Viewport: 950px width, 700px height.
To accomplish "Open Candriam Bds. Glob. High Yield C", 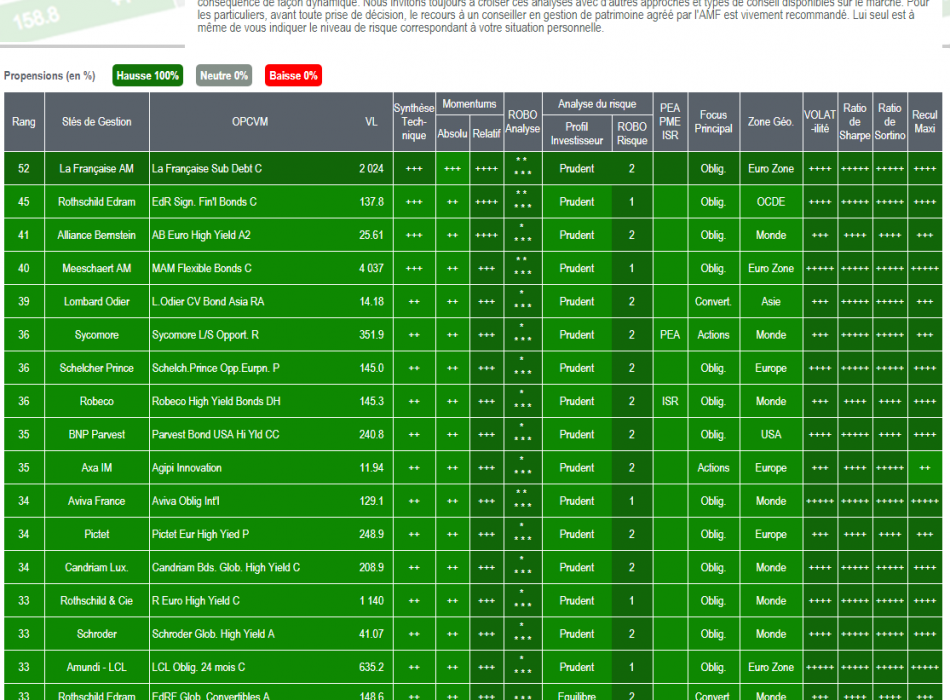I will [x=226, y=568].
